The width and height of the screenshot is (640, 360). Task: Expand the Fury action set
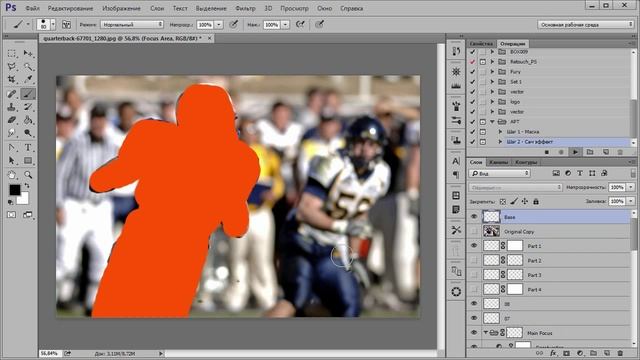pyautogui.click(x=493, y=71)
